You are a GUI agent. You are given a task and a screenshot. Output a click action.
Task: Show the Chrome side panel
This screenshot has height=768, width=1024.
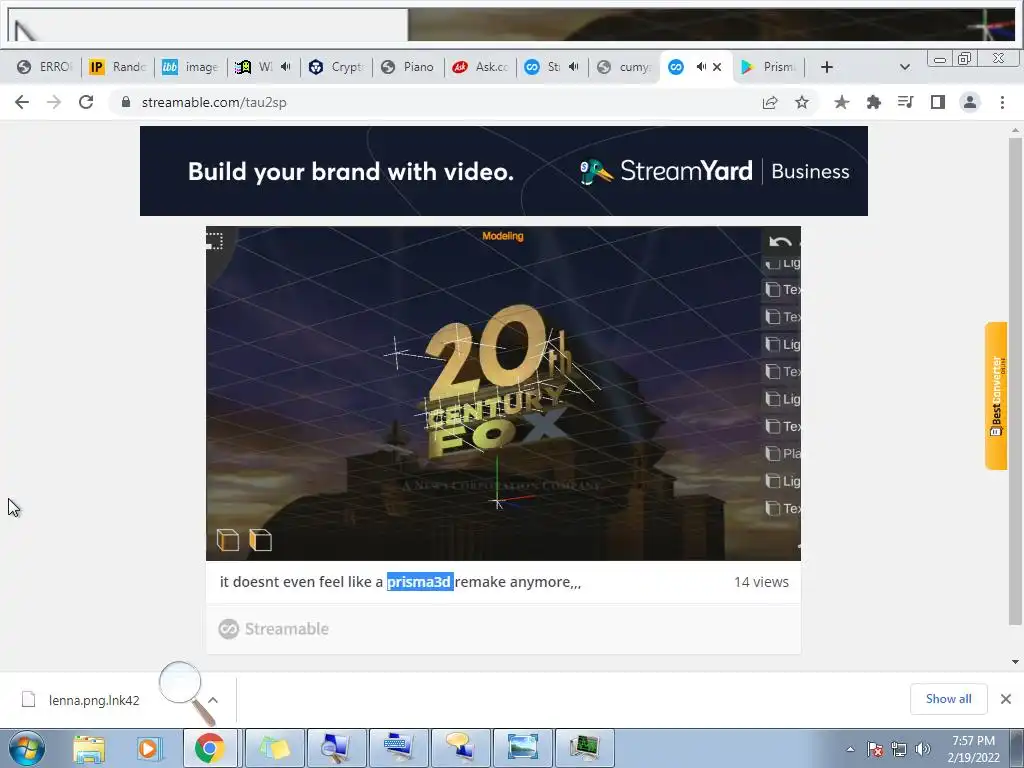click(938, 103)
